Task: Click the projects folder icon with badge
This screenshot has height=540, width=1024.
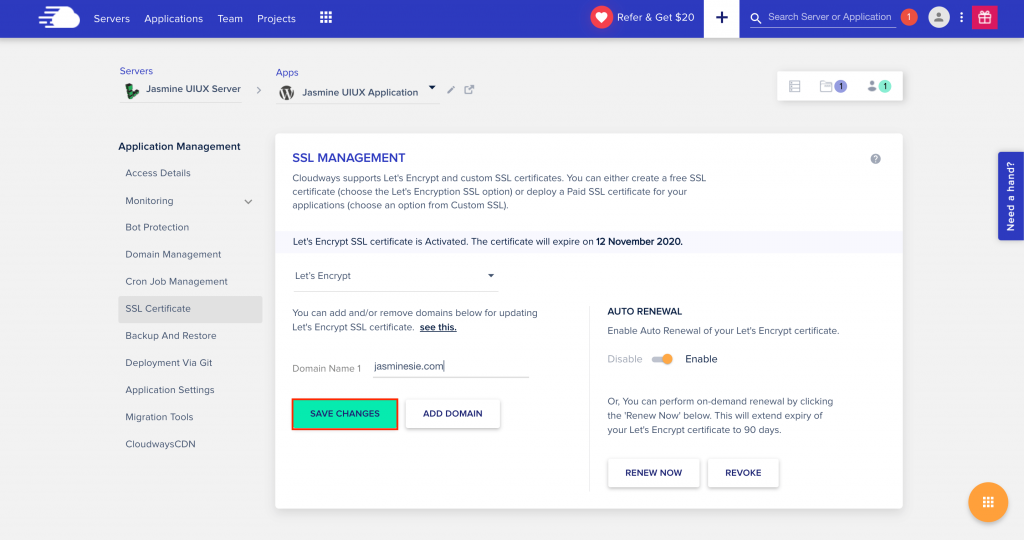Action: tap(833, 86)
